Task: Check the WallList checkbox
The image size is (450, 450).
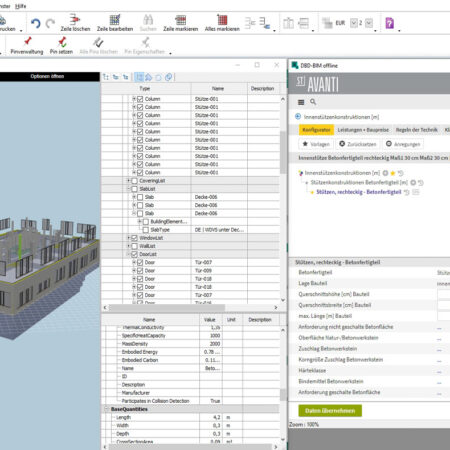Action: 134,246
